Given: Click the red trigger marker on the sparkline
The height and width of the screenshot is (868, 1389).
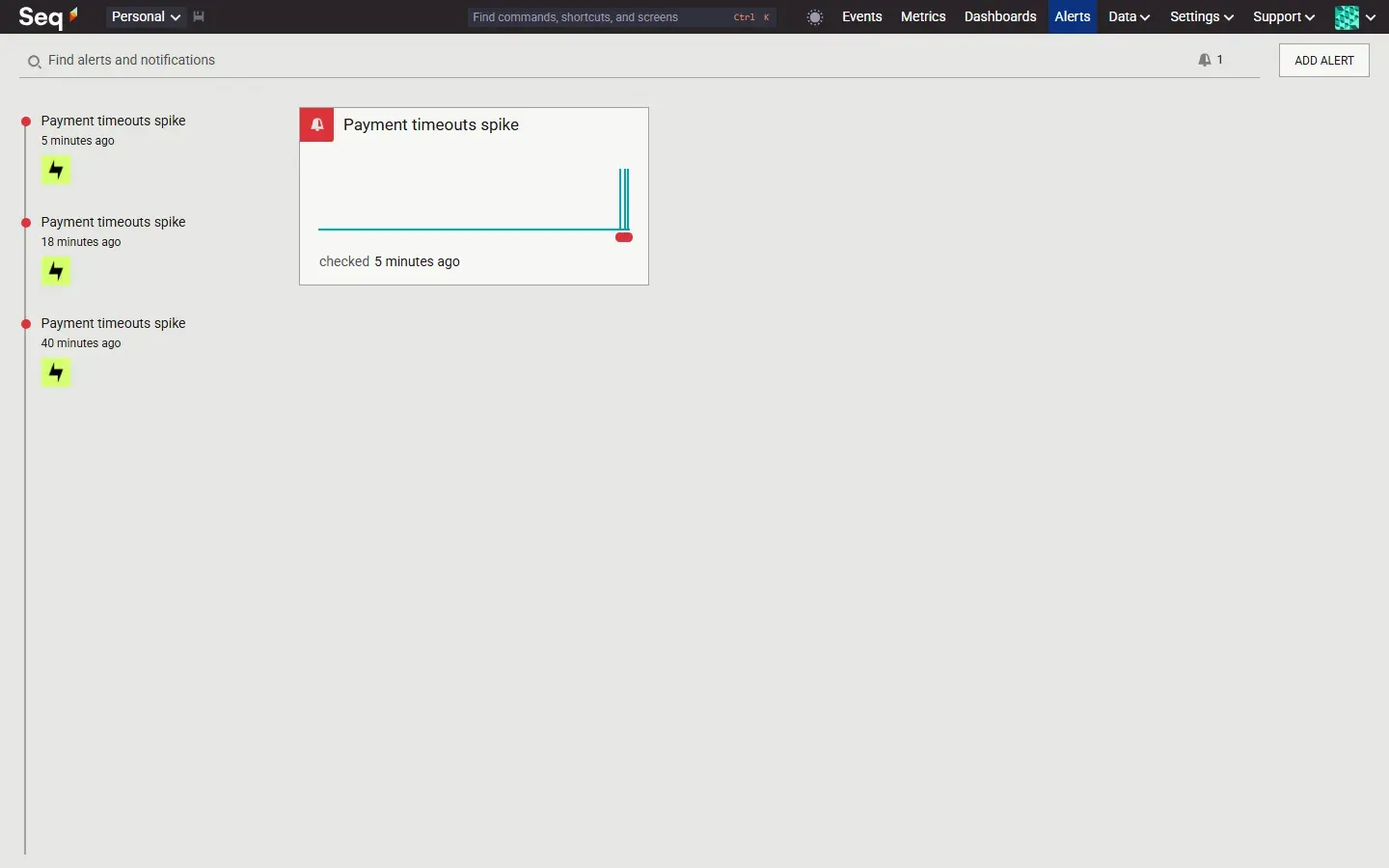Looking at the screenshot, I should pyautogui.click(x=624, y=237).
